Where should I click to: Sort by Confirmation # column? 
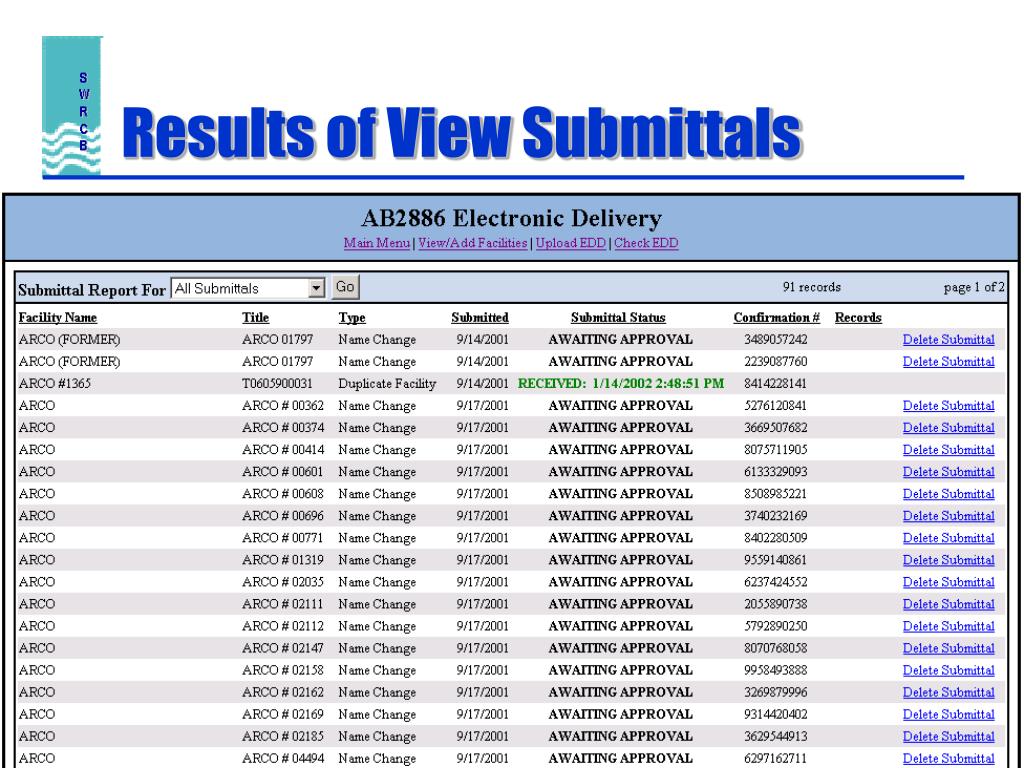pos(776,317)
